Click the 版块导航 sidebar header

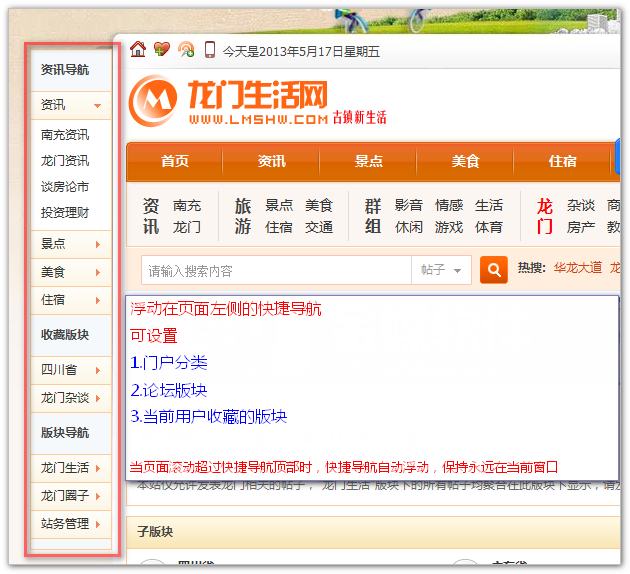[71, 433]
